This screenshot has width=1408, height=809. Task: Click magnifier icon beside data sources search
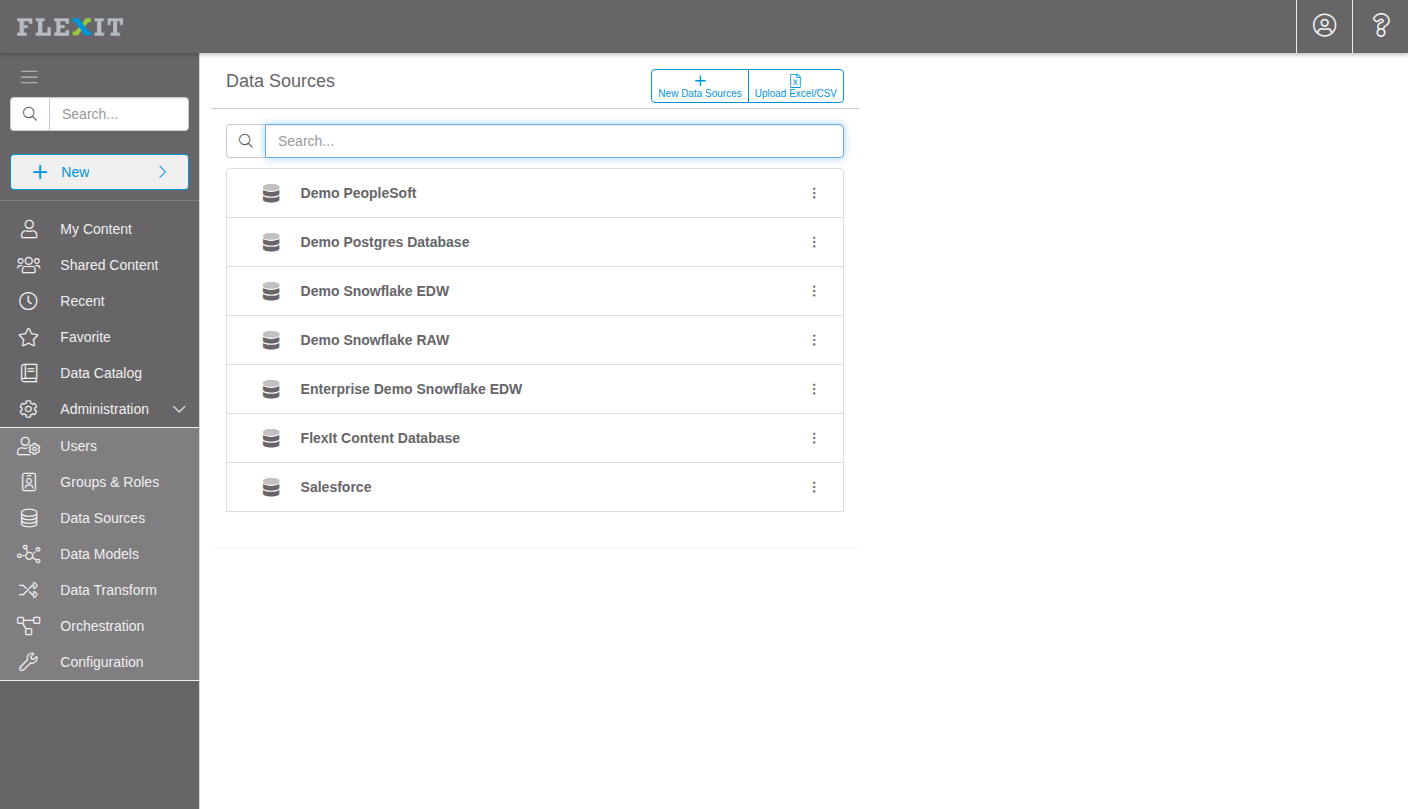pyautogui.click(x=246, y=141)
